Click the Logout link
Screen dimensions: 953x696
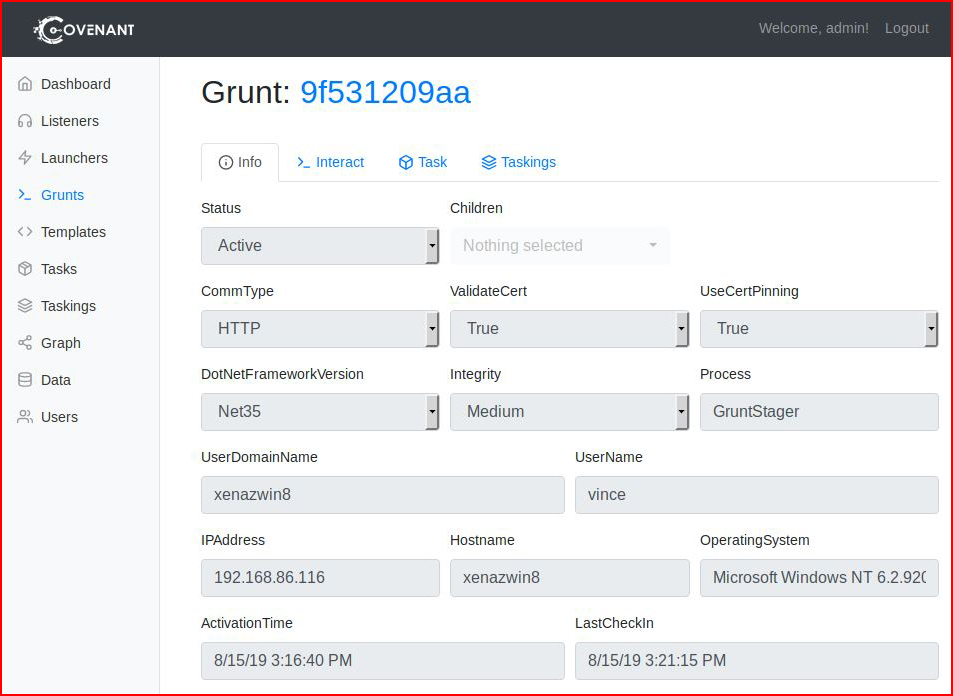(x=907, y=29)
